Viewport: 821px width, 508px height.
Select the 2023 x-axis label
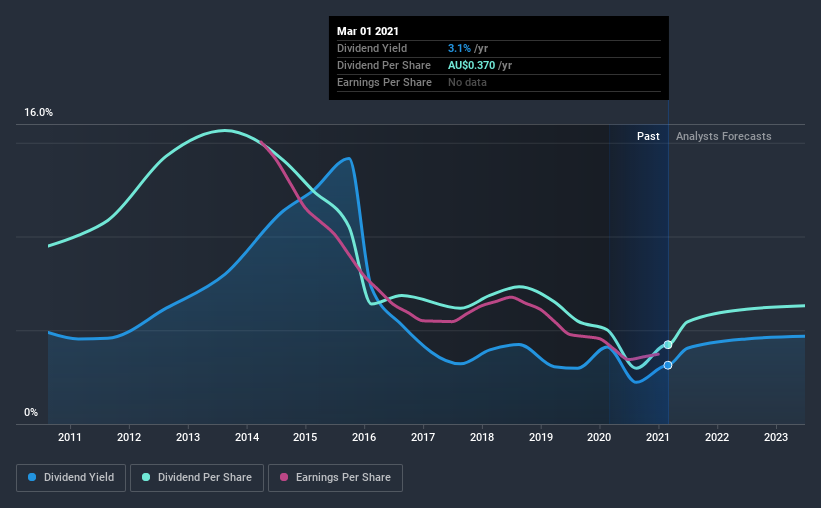(x=775, y=437)
